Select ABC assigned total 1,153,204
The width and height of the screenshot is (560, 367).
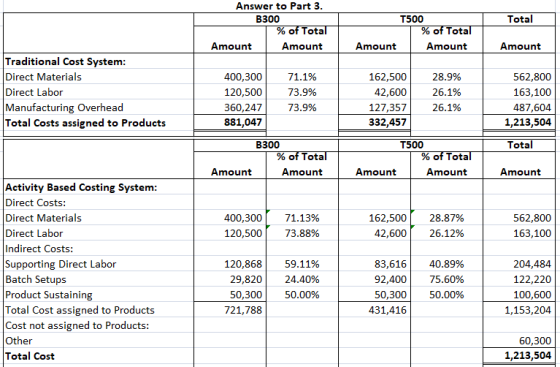tap(528, 310)
